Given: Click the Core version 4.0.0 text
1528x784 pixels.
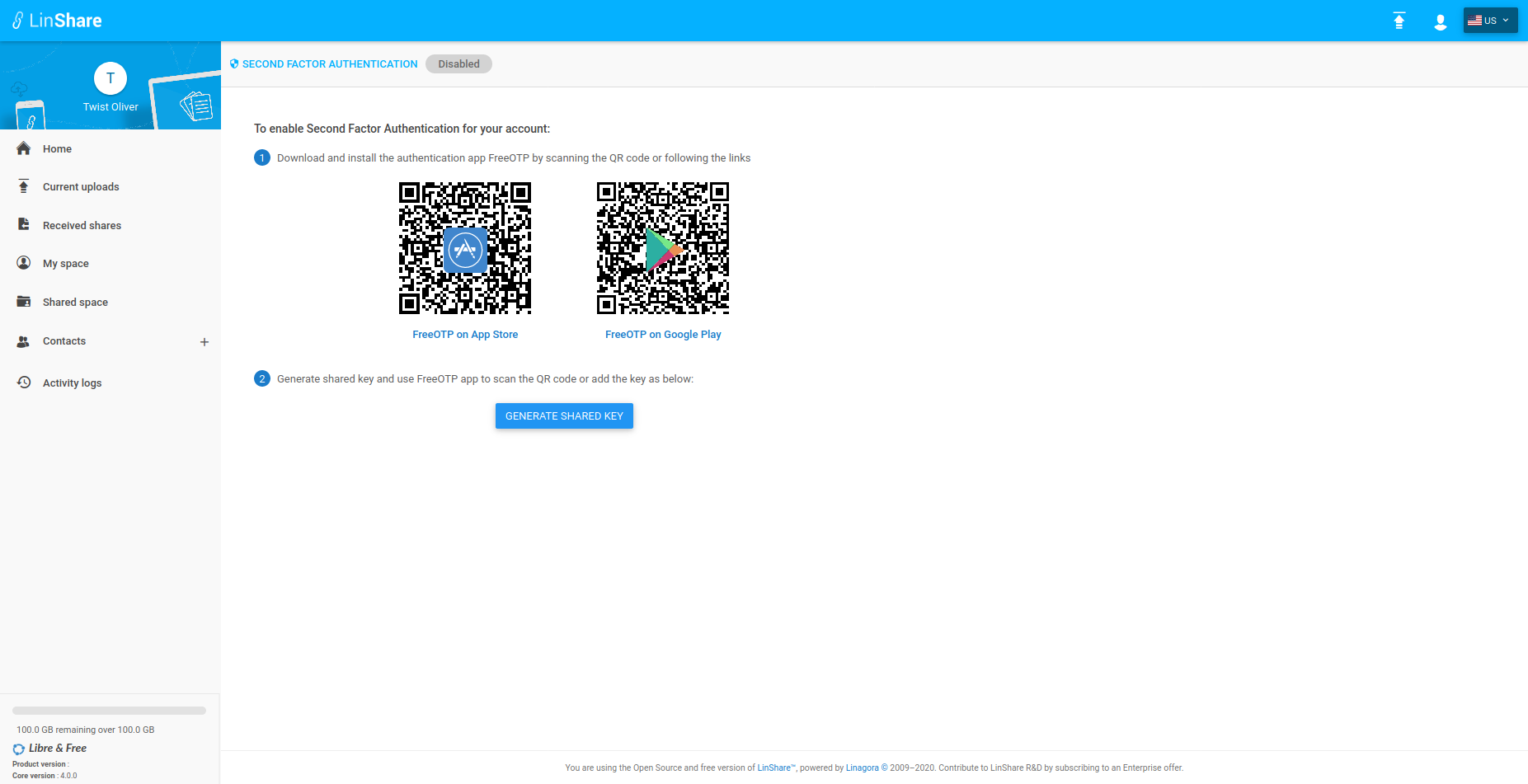Looking at the screenshot, I should click(45, 776).
